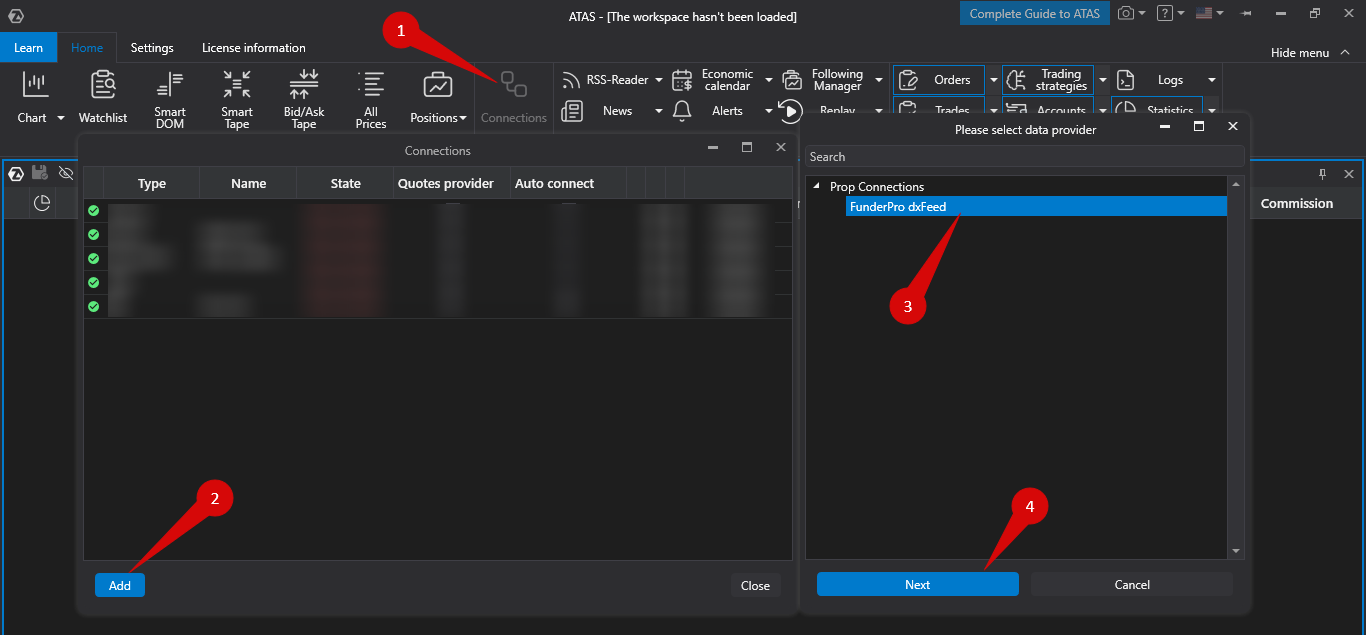Click the pie chart icon in Statistics panel
This screenshot has width=1366, height=635.
tap(42, 203)
